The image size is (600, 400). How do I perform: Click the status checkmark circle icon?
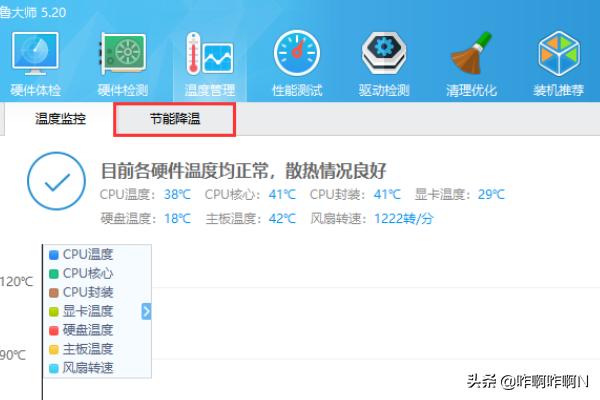click(x=57, y=181)
